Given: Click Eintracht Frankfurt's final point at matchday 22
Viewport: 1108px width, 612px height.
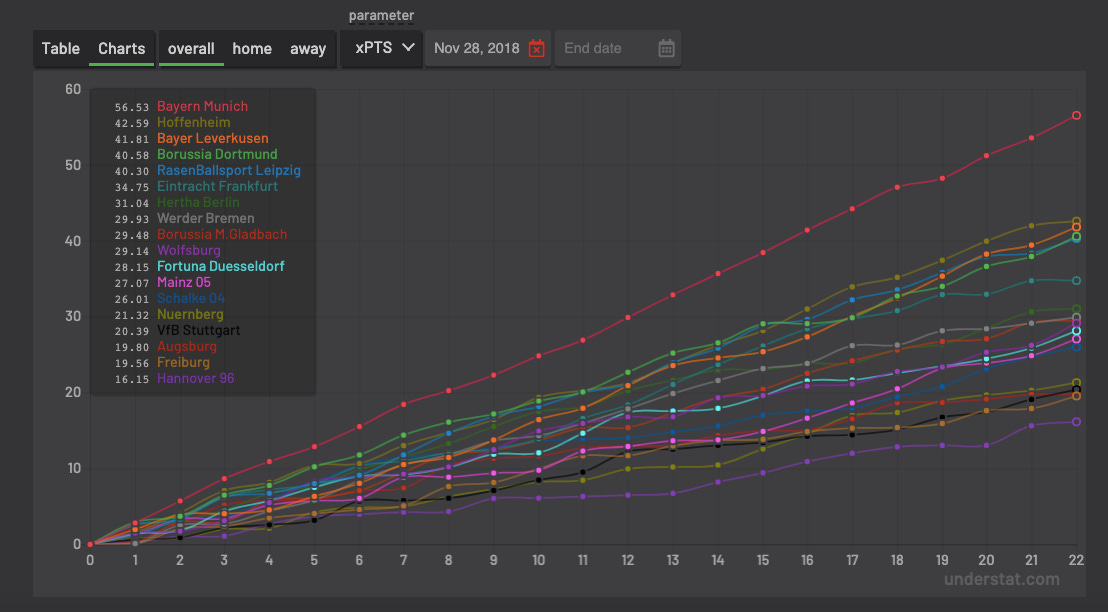Looking at the screenshot, I should coord(1076,281).
